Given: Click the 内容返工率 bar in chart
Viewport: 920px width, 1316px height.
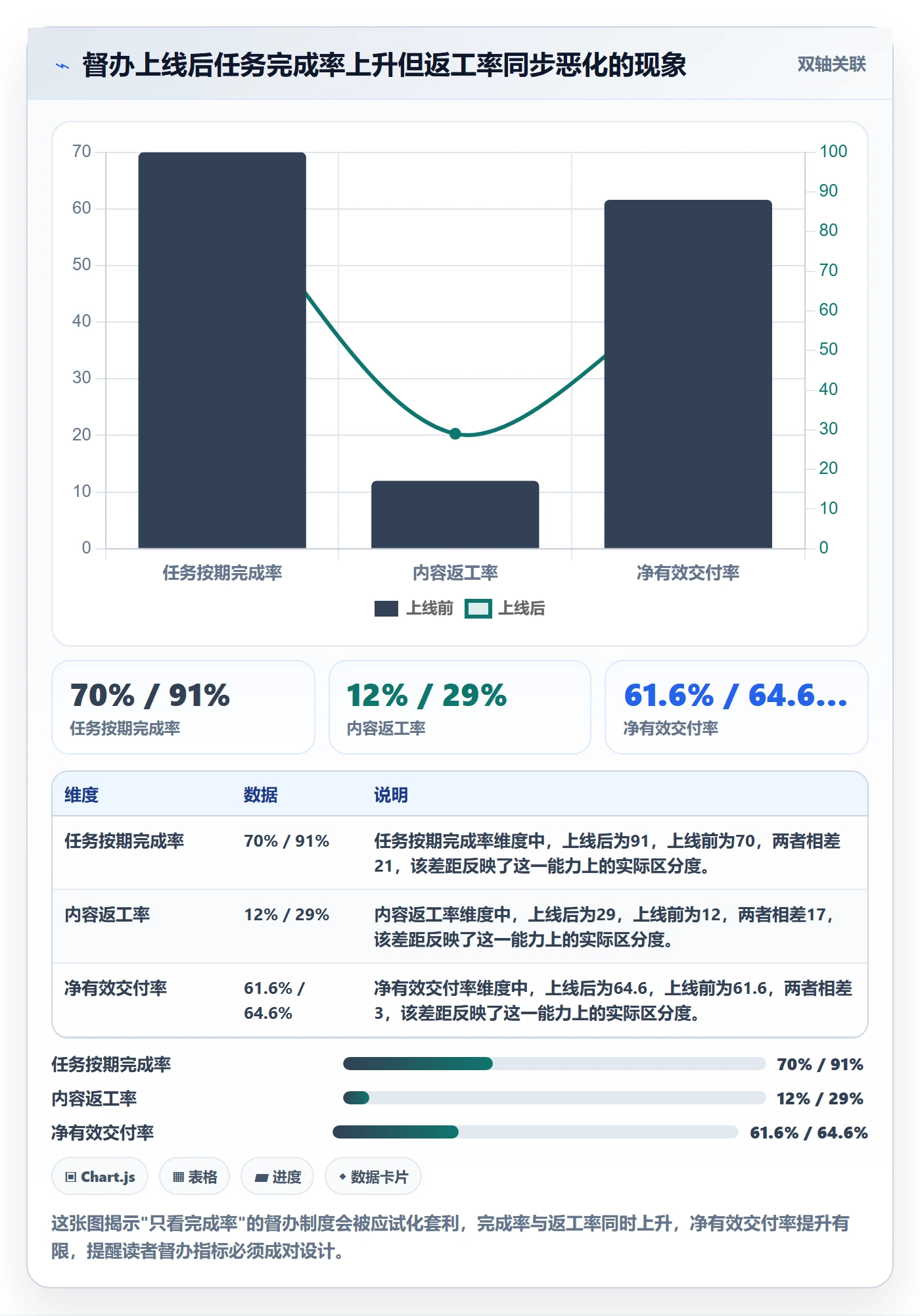Looking at the screenshot, I should [x=455, y=515].
